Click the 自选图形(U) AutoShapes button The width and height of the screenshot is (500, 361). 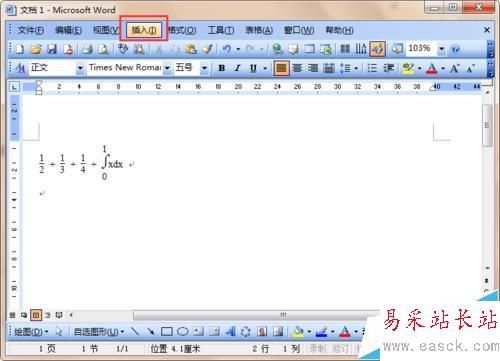pos(99,332)
